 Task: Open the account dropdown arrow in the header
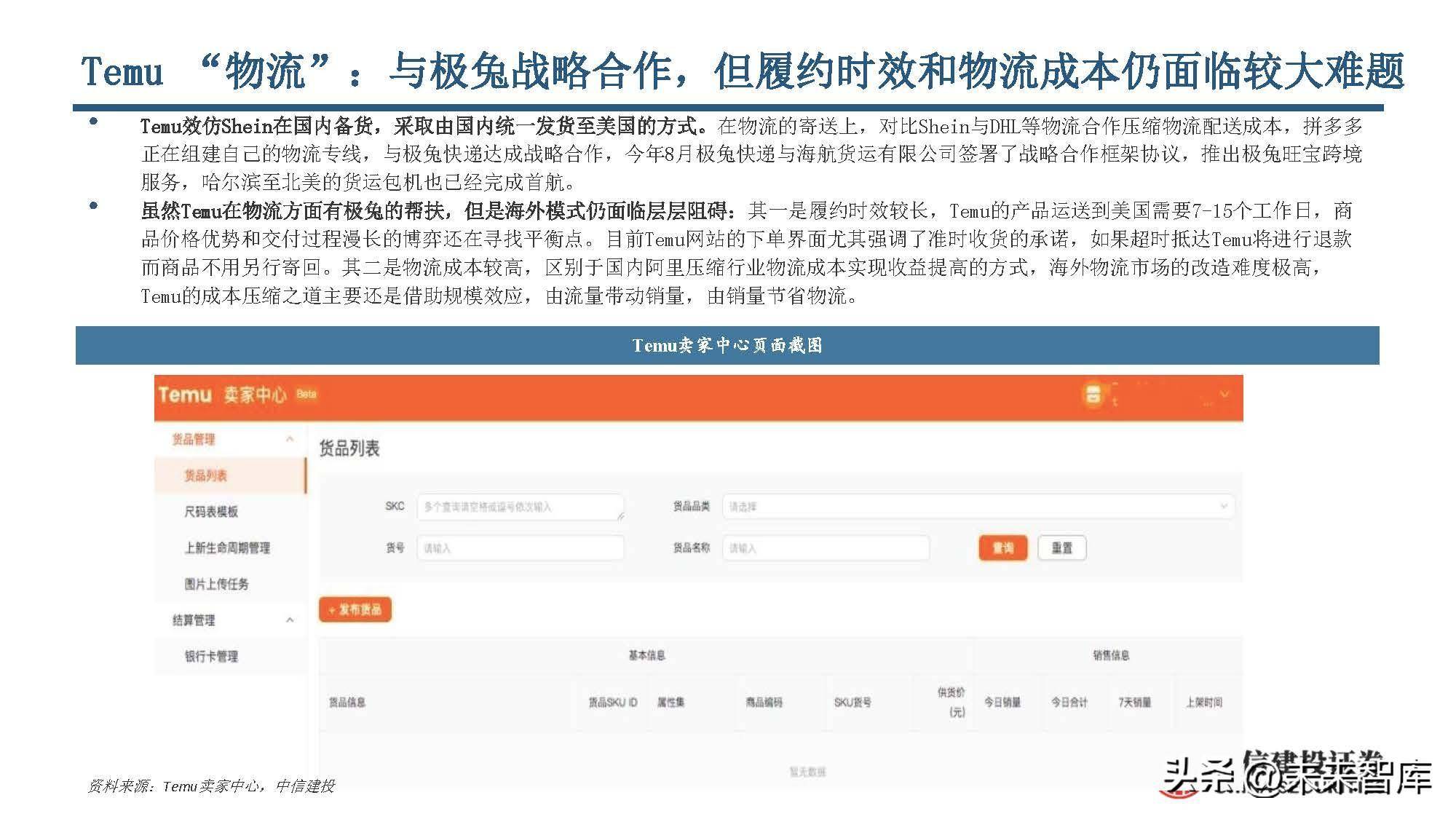click(x=1224, y=394)
